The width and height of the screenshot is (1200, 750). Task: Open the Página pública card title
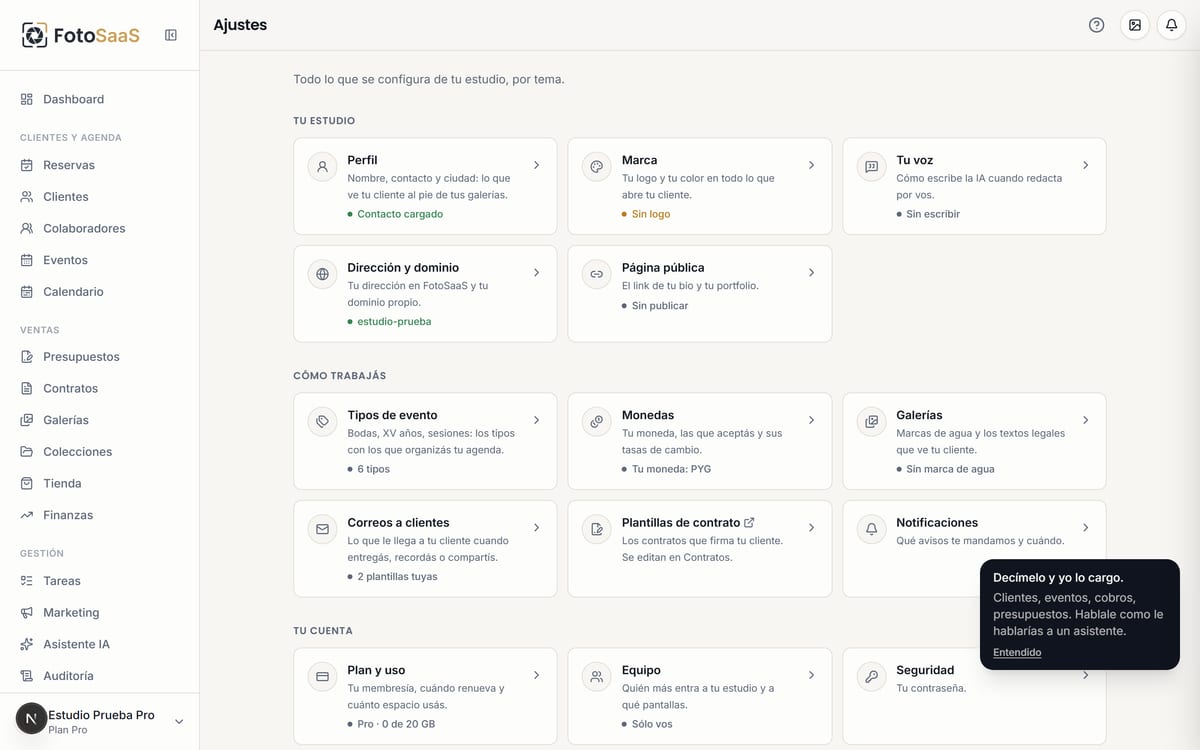tap(663, 268)
